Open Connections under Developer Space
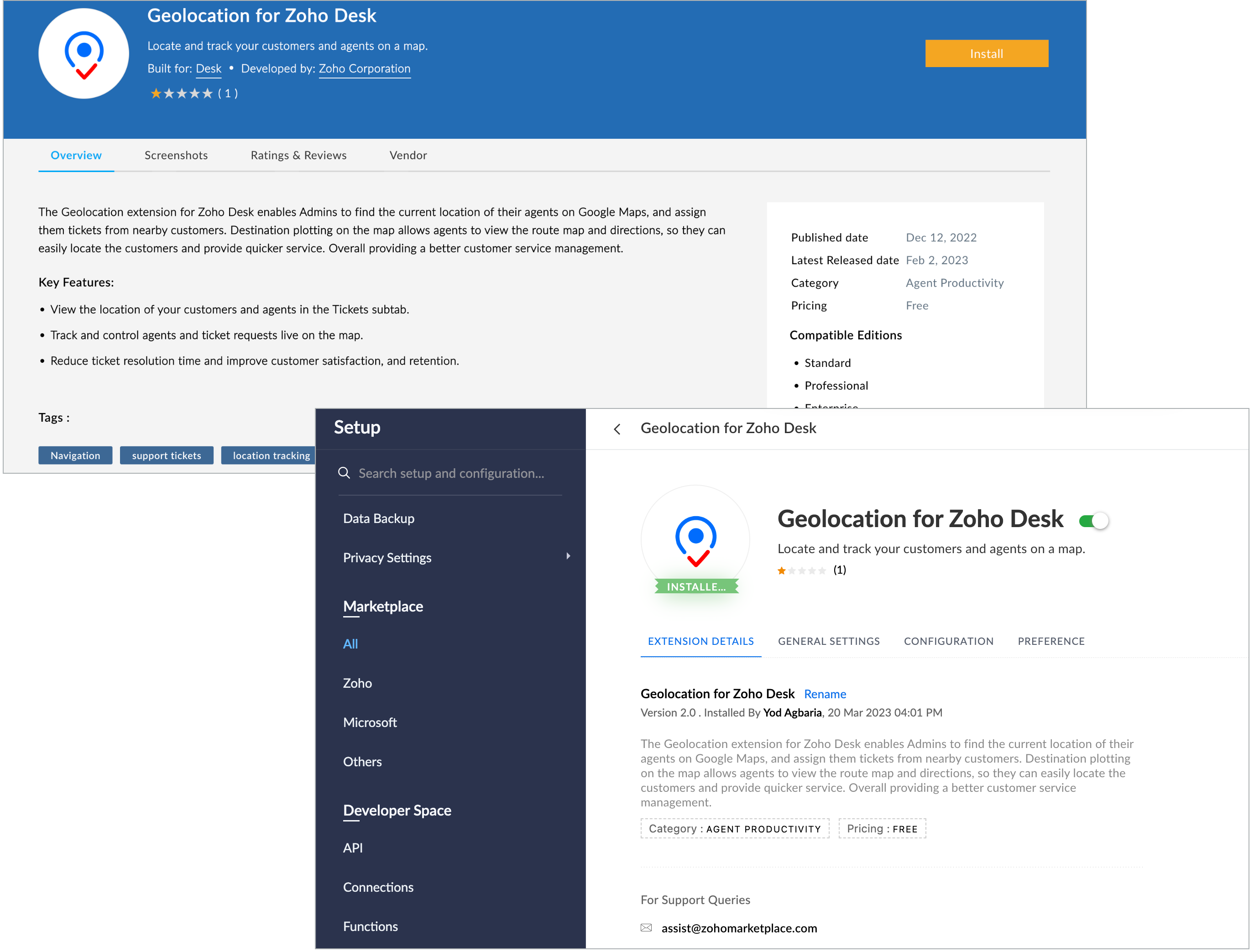The height and width of the screenshot is (952, 1254). point(377,887)
